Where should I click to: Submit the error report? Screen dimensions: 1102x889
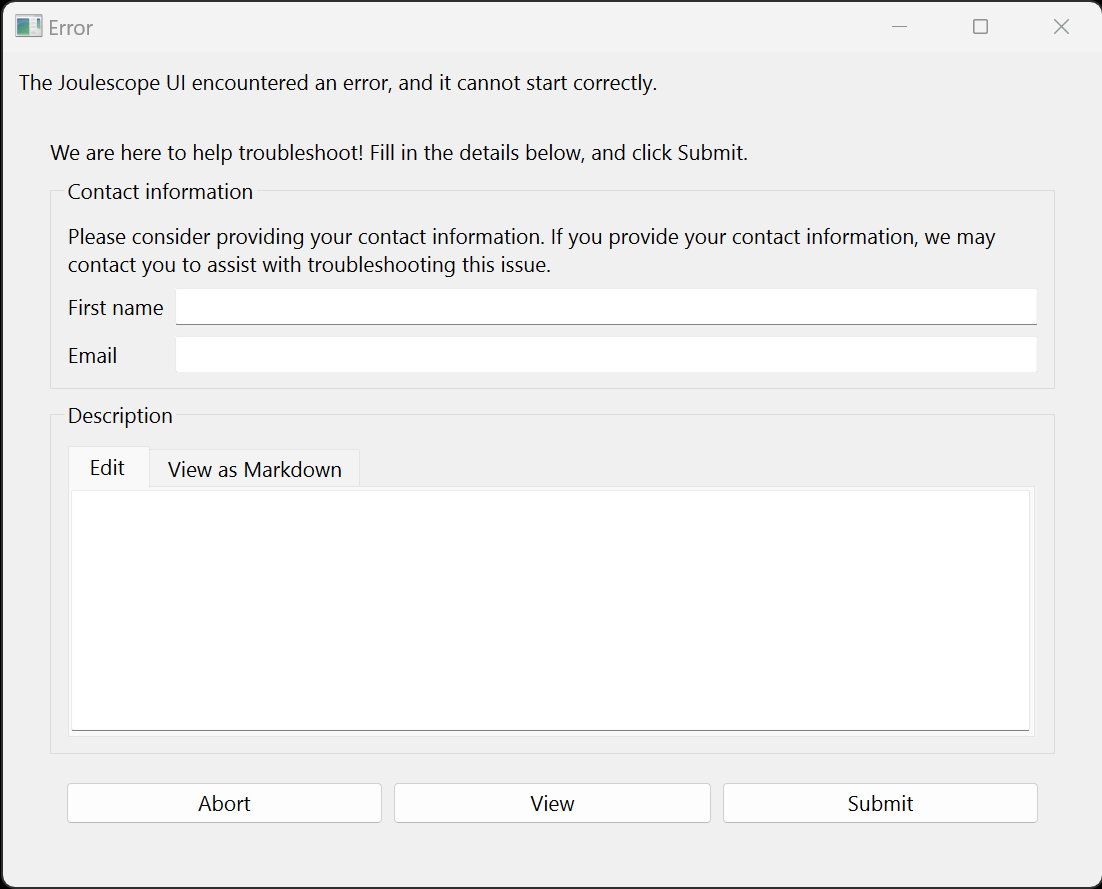coord(880,803)
